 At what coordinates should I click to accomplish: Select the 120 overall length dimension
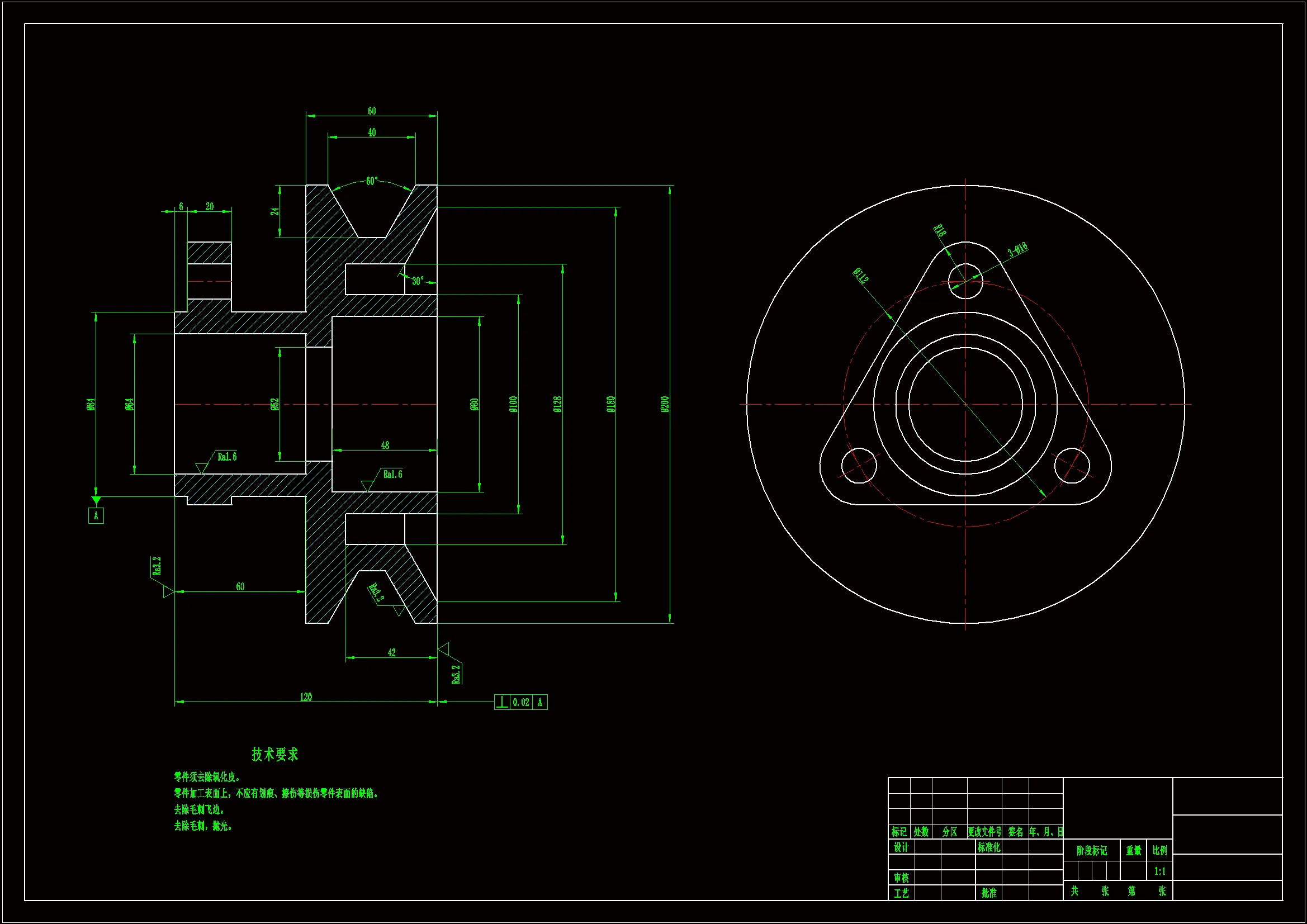(x=306, y=697)
